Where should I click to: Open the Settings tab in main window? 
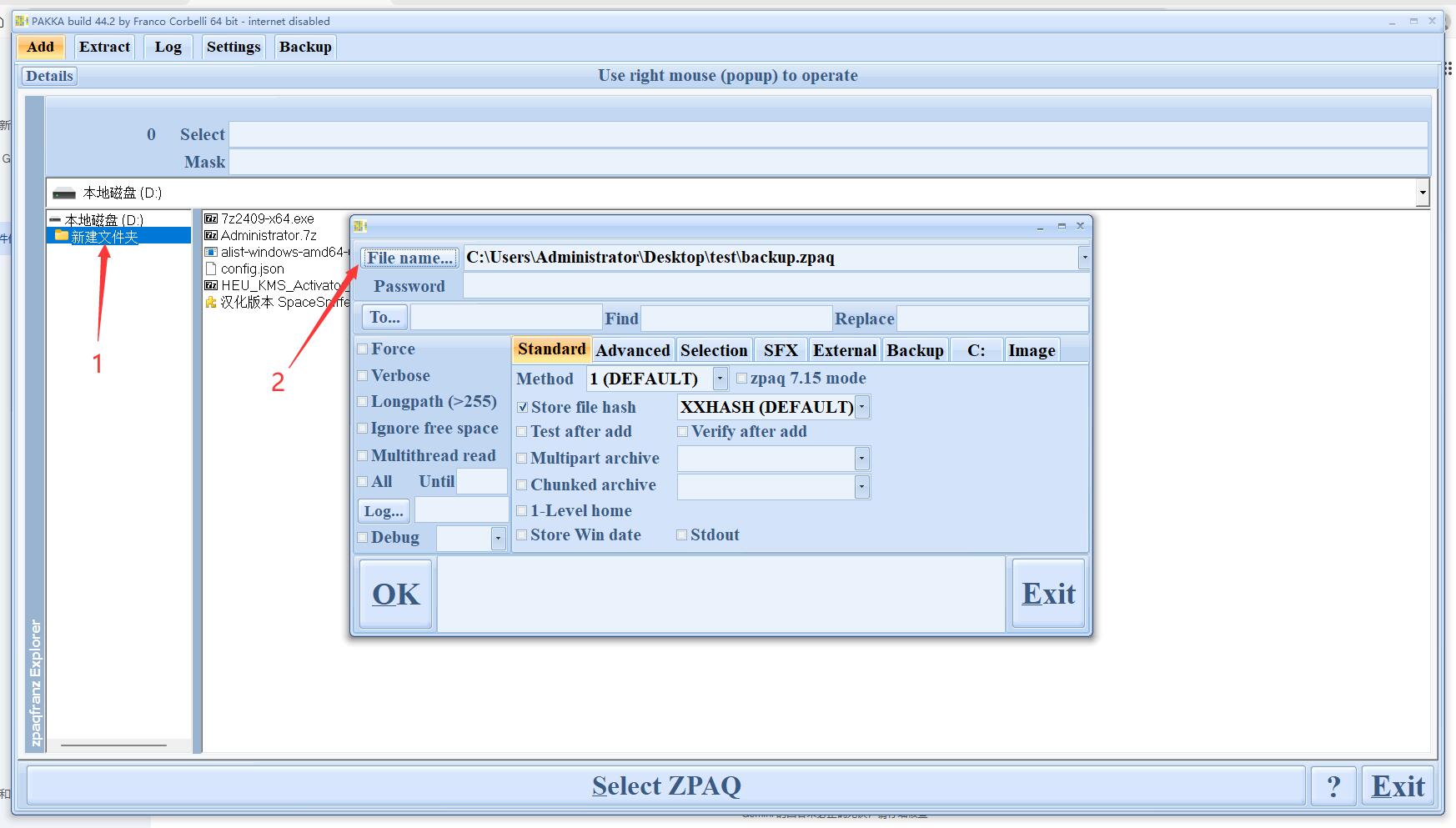click(x=233, y=47)
